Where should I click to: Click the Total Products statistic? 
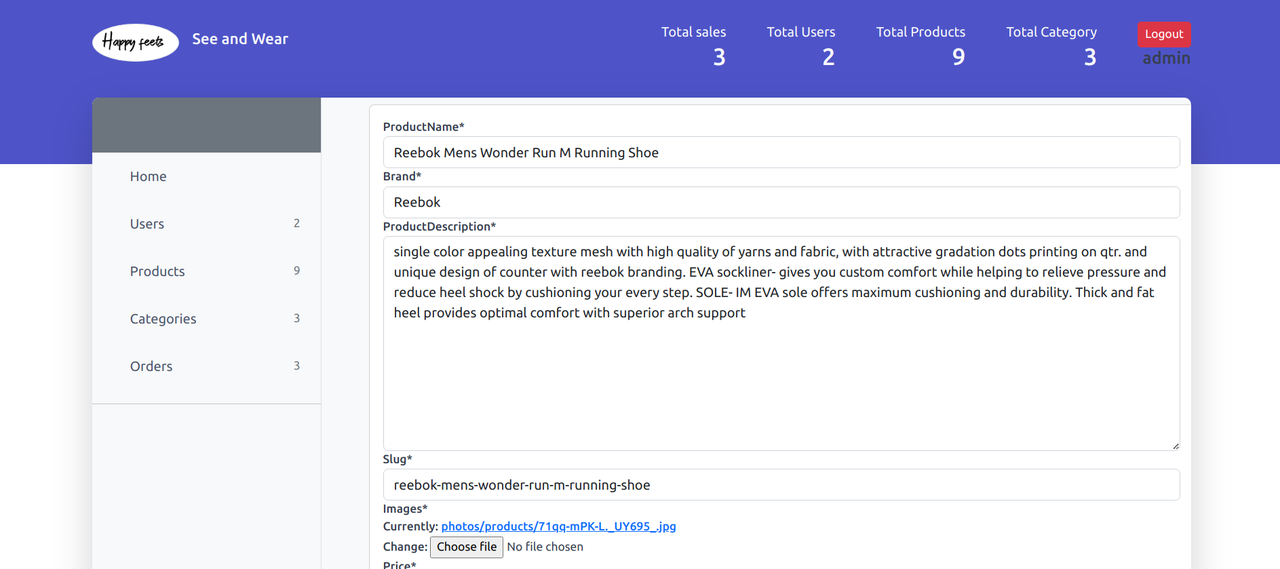tap(921, 47)
